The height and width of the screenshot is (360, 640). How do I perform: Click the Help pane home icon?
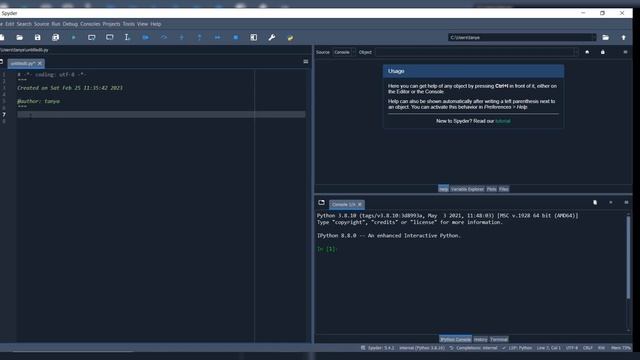(x=587, y=52)
